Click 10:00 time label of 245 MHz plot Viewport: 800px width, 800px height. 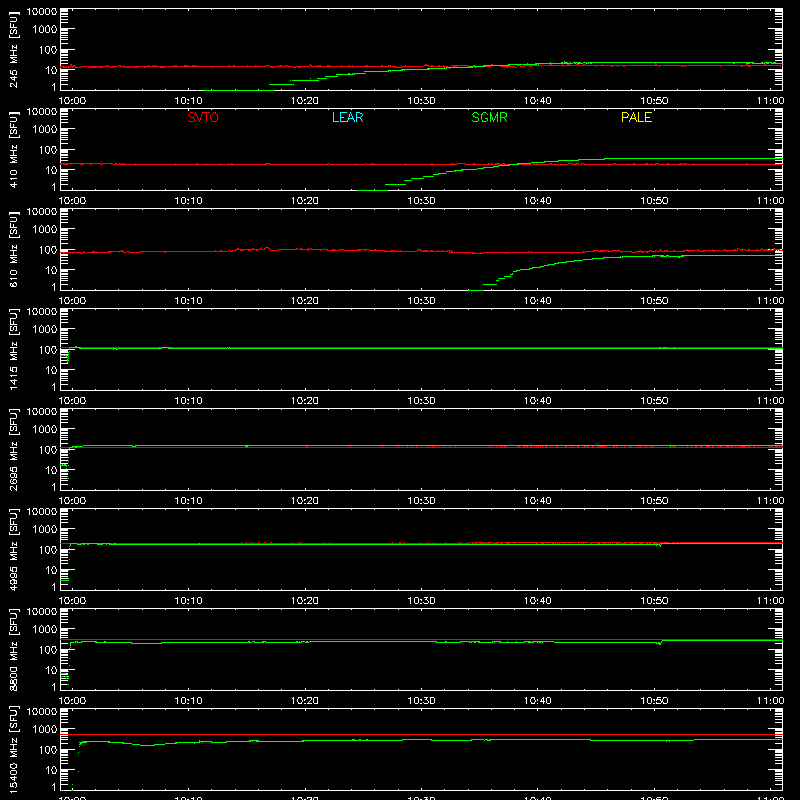coord(72,101)
